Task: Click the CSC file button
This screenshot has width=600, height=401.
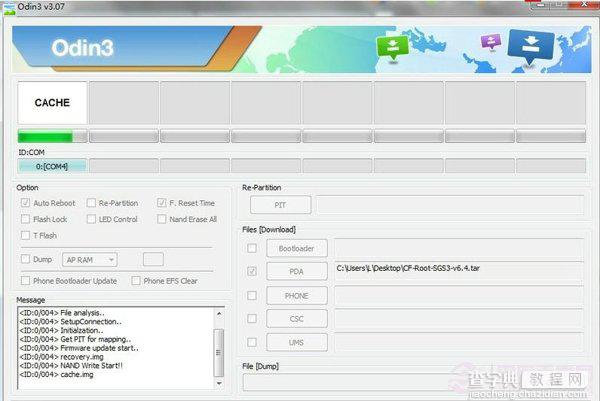Action: coord(297,318)
